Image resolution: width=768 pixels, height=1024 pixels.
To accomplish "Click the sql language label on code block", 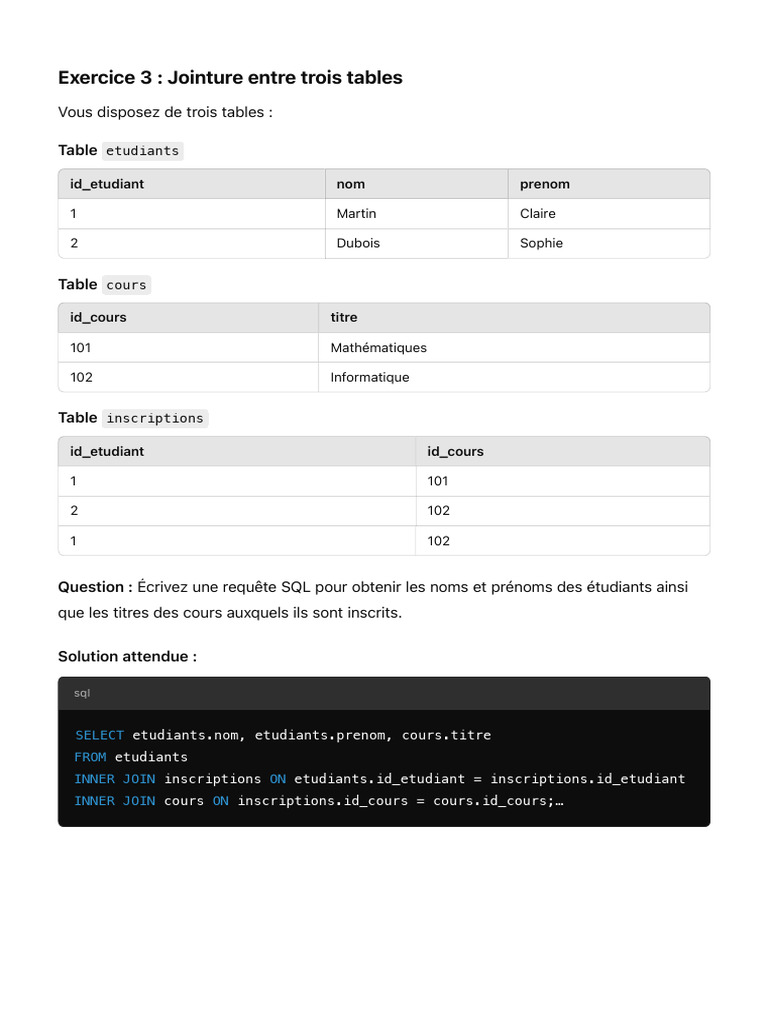I will click(x=82, y=693).
